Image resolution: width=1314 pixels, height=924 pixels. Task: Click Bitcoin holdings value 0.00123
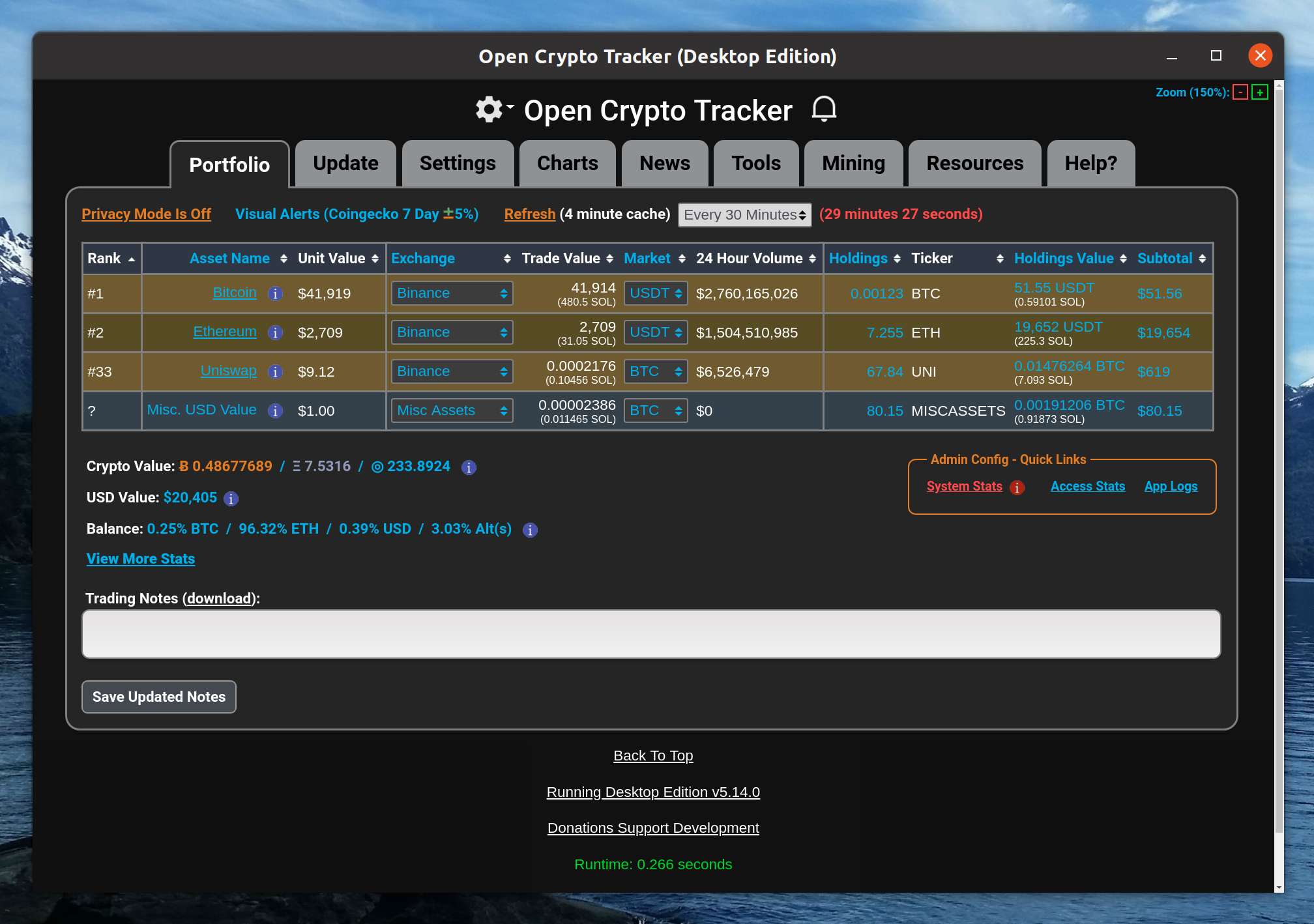(877, 294)
